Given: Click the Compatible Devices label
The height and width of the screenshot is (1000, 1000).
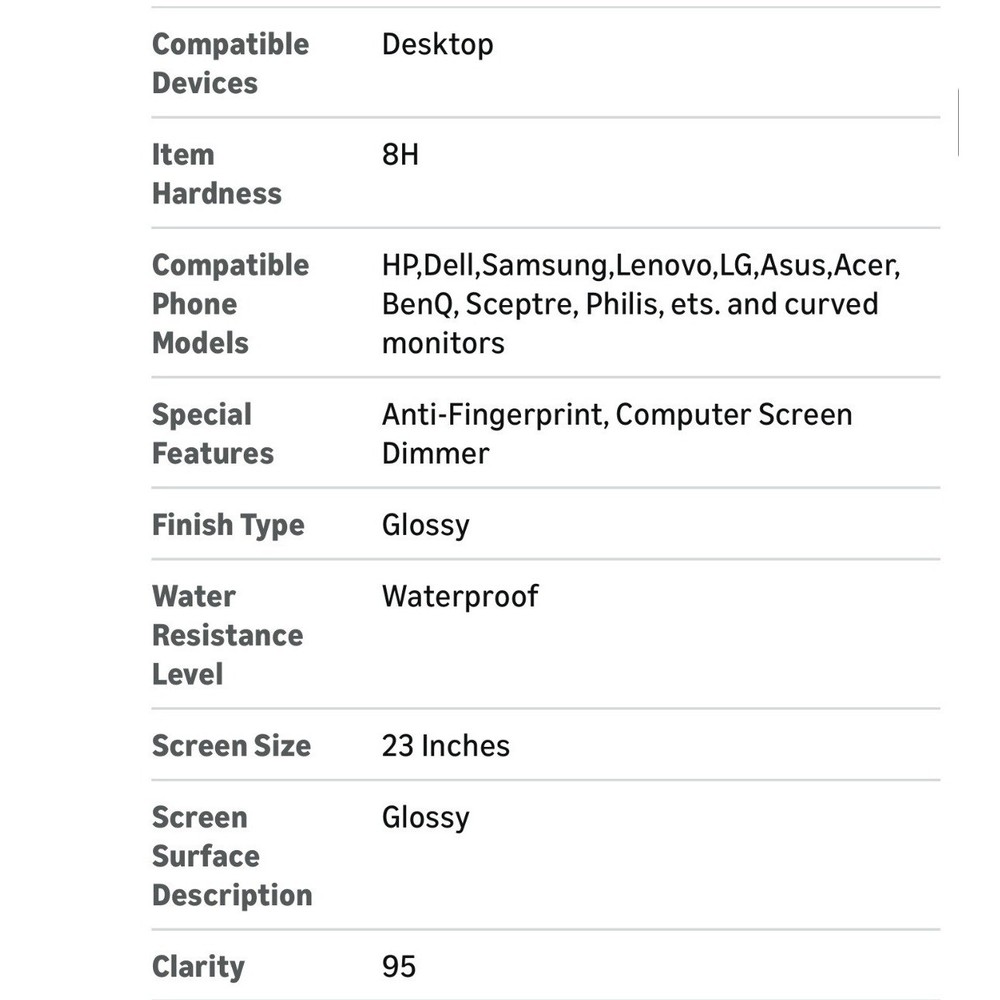Looking at the screenshot, I should [230, 64].
